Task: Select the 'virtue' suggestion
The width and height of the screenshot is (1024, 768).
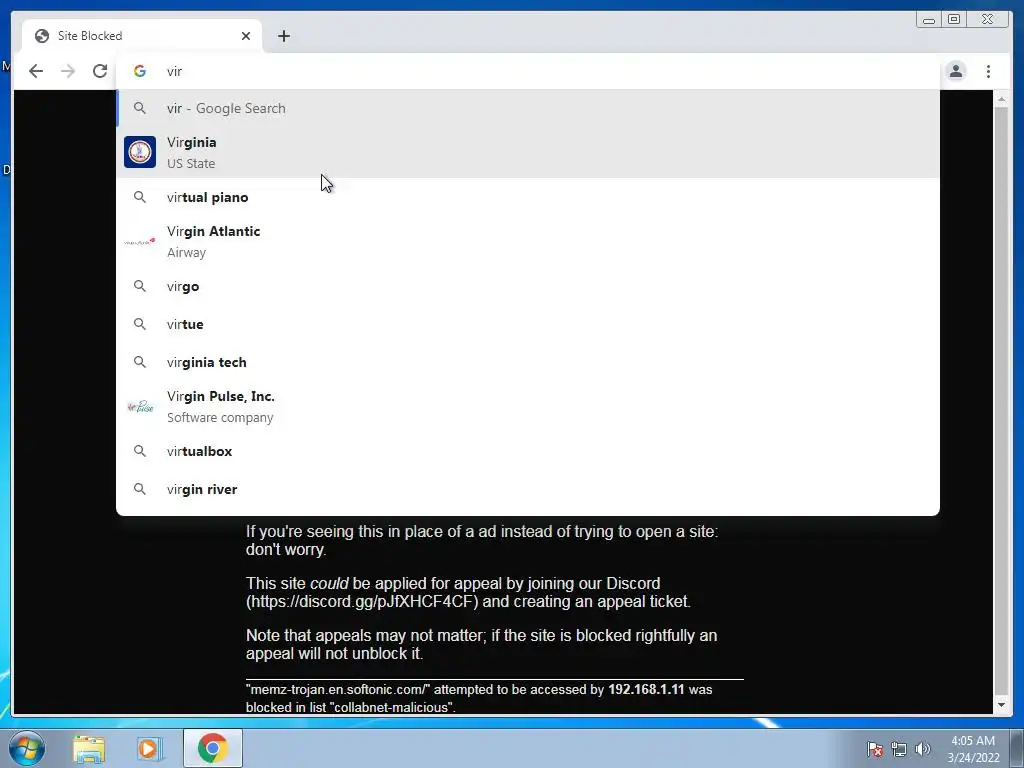Action: click(528, 324)
